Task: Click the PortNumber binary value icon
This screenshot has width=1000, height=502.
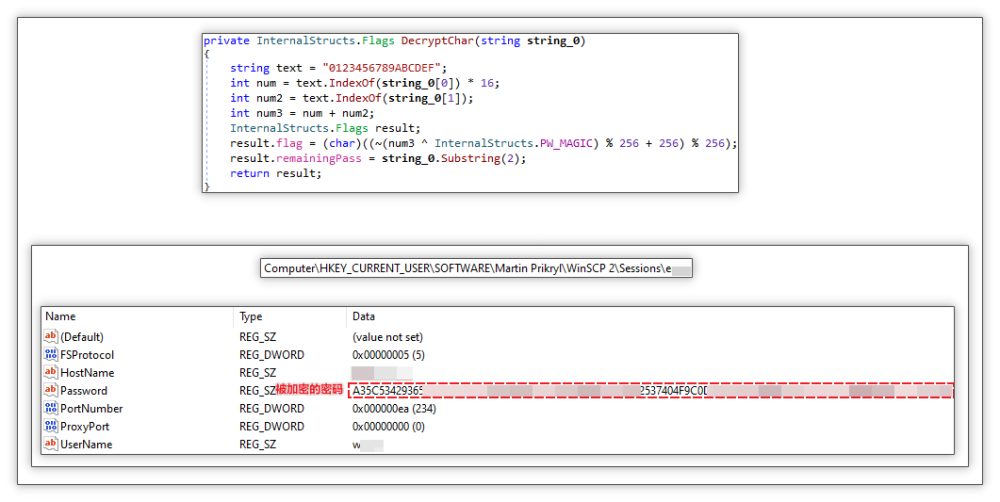Action: [51, 409]
